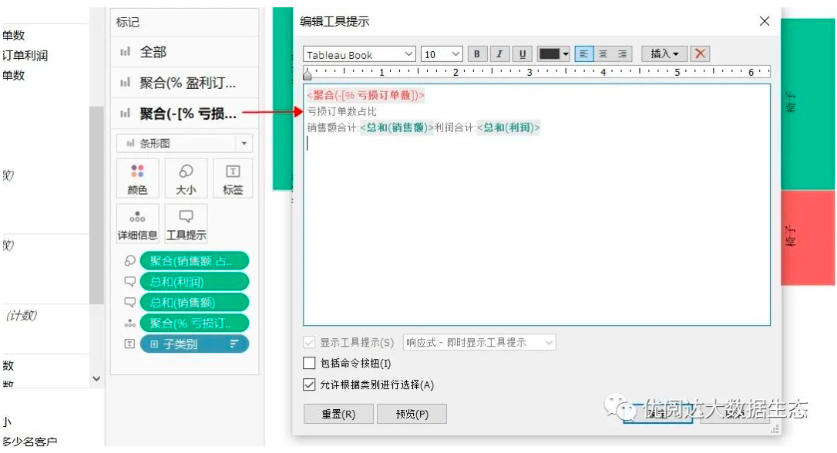
Task: Click size icon beside 聚合(销售额 pill
Action: pos(130,261)
